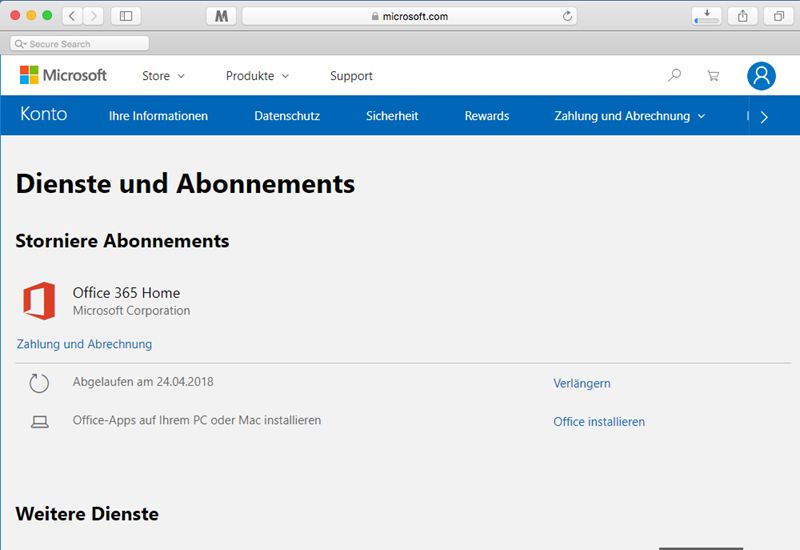Image resolution: width=800 pixels, height=550 pixels.
Task: Expand the Store dropdown menu
Action: pos(163,76)
